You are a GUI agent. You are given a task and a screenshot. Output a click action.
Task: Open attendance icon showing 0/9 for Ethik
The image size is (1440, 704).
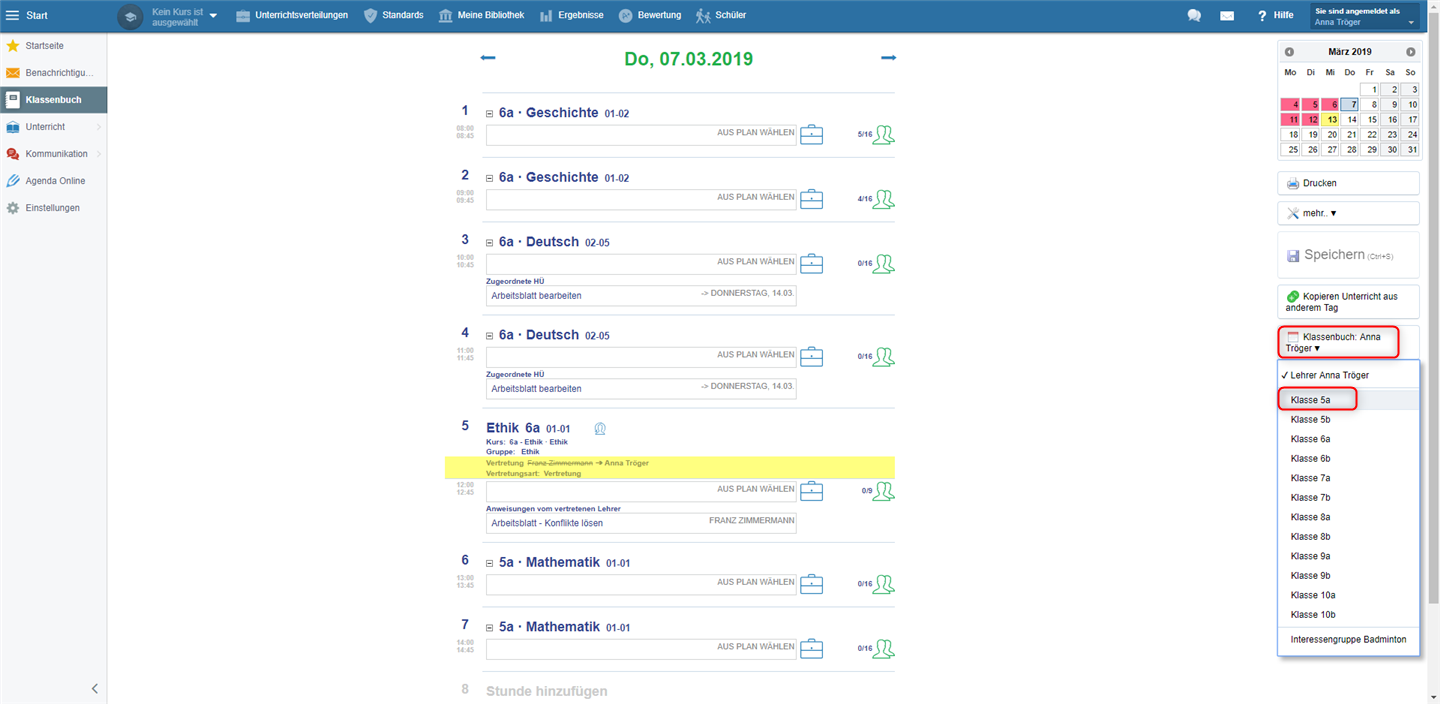[883, 491]
